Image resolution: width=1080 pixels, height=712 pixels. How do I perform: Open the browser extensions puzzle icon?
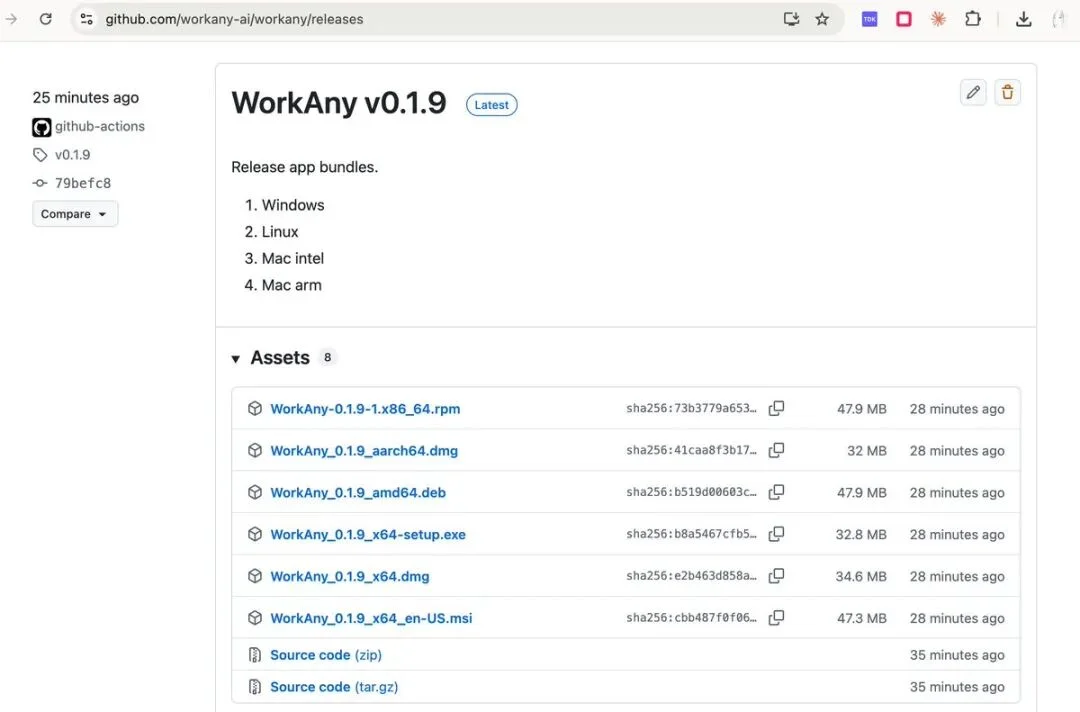point(972,19)
